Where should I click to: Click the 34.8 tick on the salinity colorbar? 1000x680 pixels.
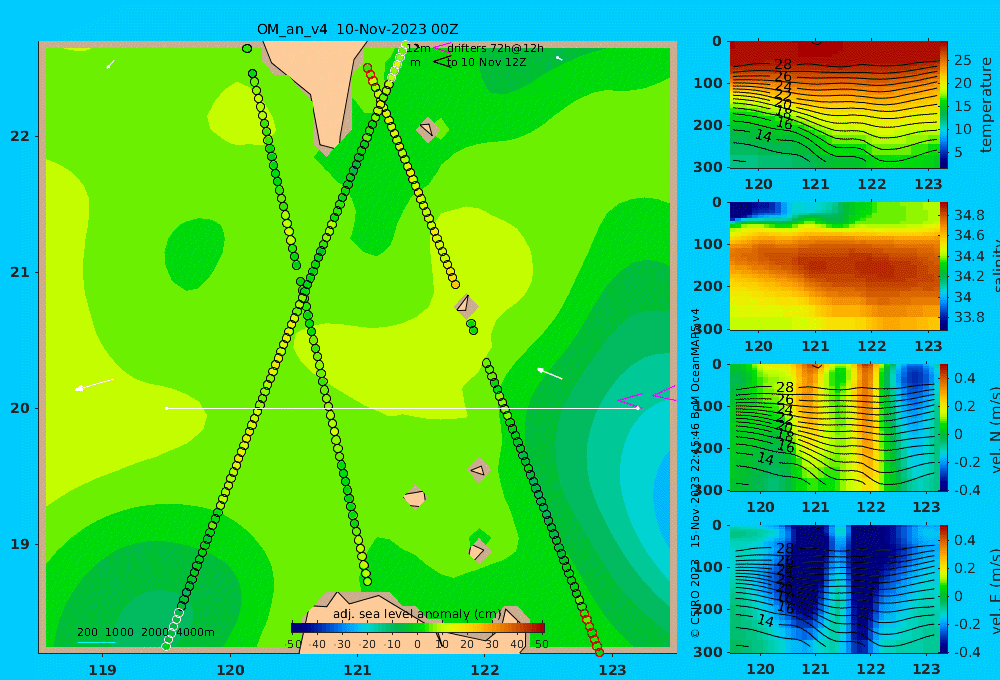(969, 215)
